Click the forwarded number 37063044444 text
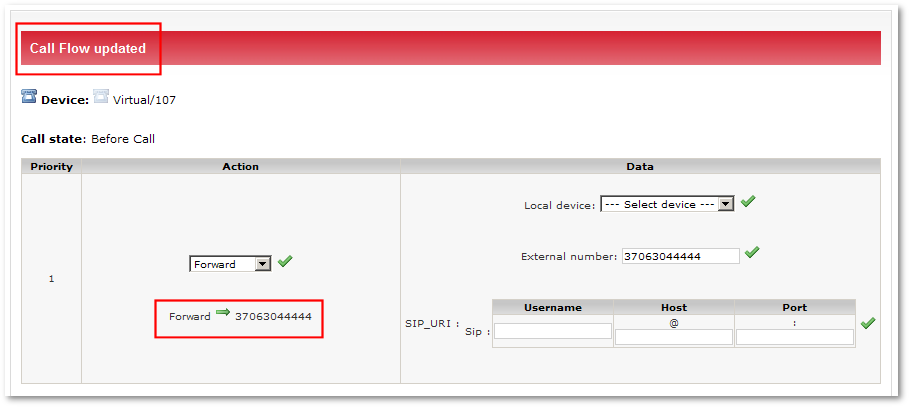 (273, 316)
